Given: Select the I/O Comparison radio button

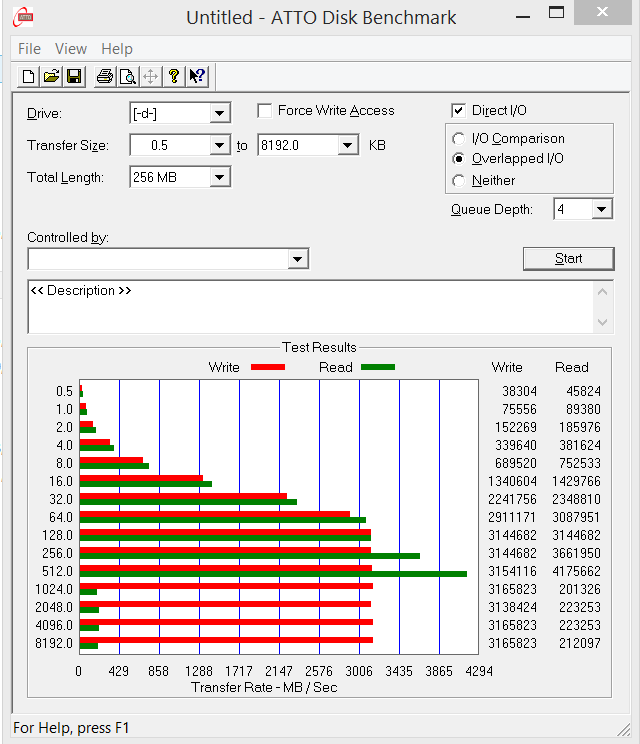Looking at the screenshot, I should pyautogui.click(x=459, y=139).
